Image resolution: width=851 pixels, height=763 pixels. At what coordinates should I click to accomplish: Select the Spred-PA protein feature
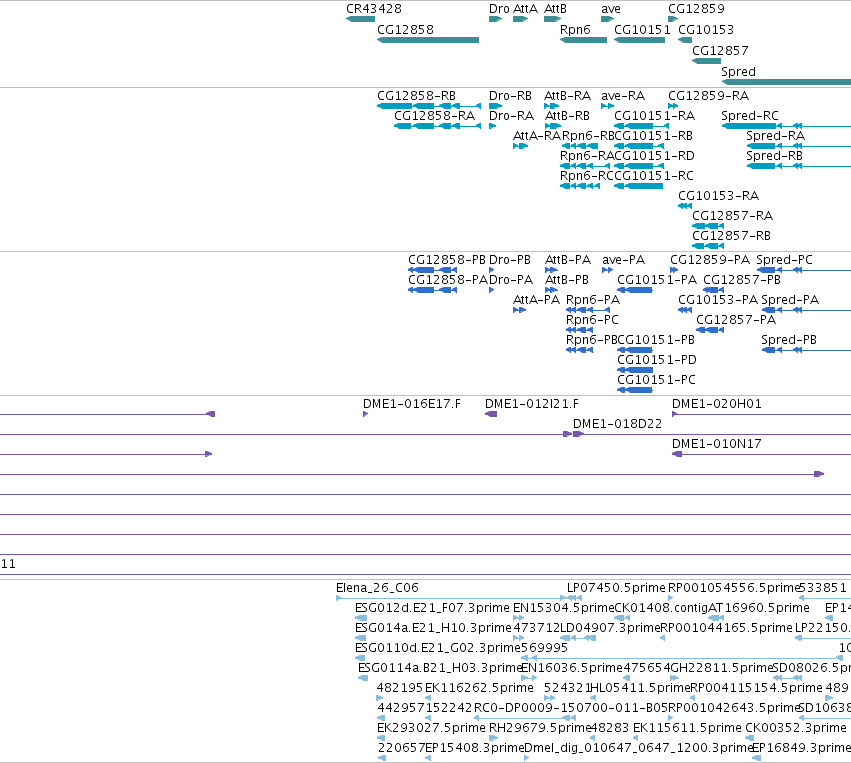pyautogui.click(x=806, y=310)
